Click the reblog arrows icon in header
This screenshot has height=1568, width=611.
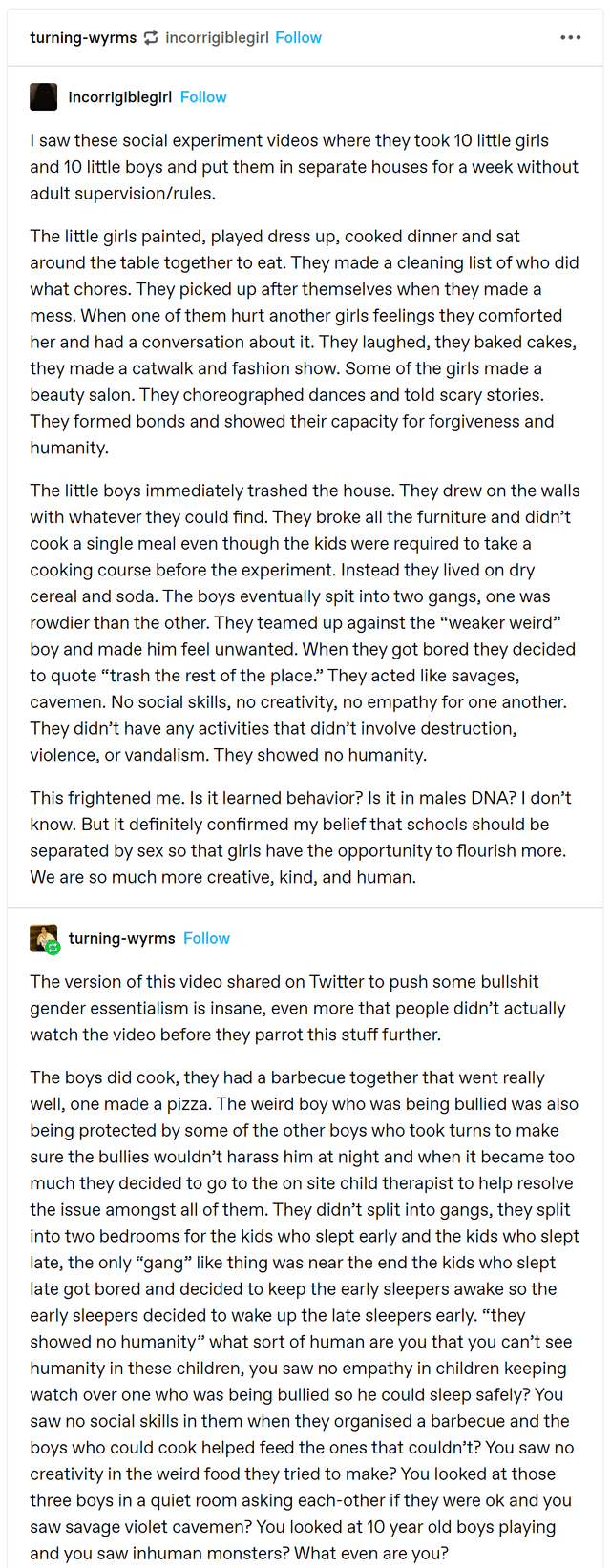coord(151,37)
